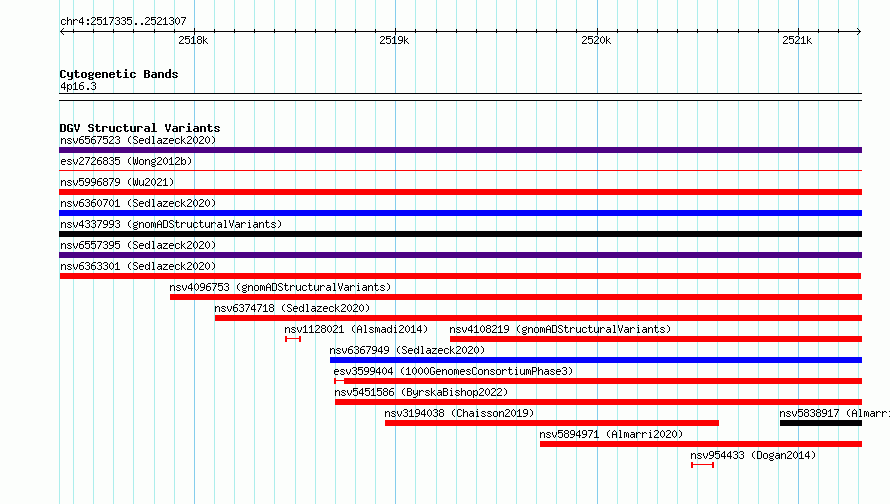
Task: Click the thin red esv2726835 variant line
Action: (460, 170)
